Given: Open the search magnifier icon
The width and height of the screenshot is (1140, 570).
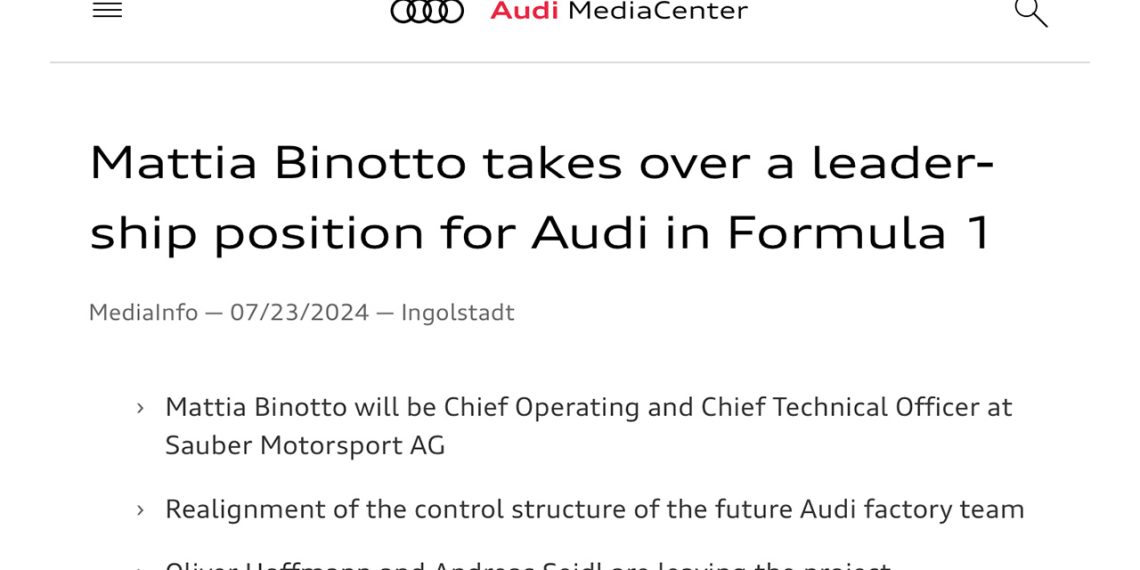Looking at the screenshot, I should (1030, 12).
